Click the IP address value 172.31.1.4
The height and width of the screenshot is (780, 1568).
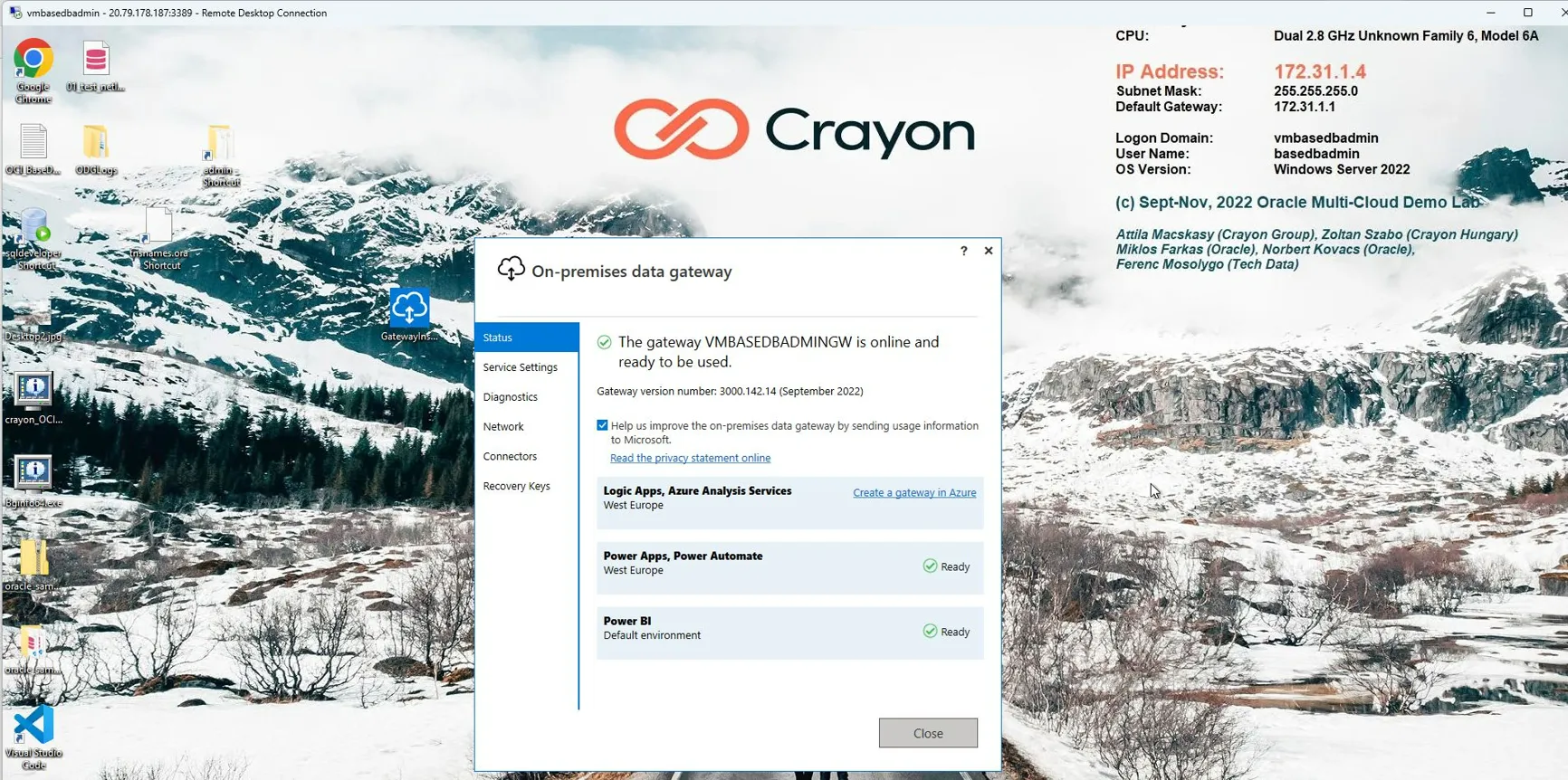tap(1320, 71)
